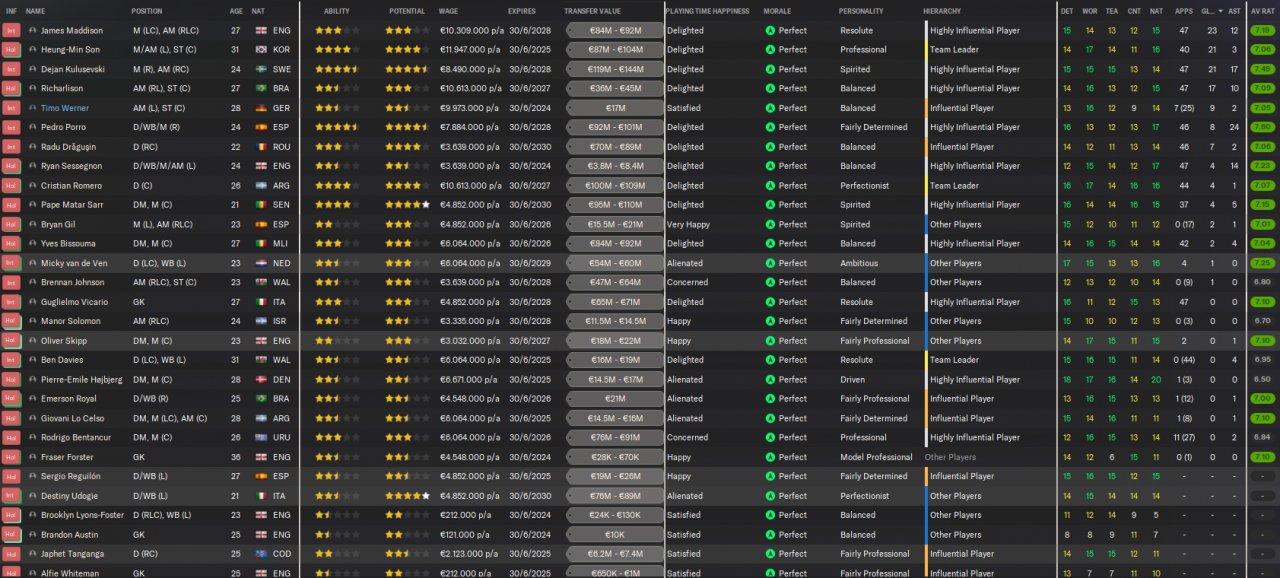The height and width of the screenshot is (578, 1280).
Task: Click the 7.80 average rating for Pedro Porro
Action: click(1262, 127)
